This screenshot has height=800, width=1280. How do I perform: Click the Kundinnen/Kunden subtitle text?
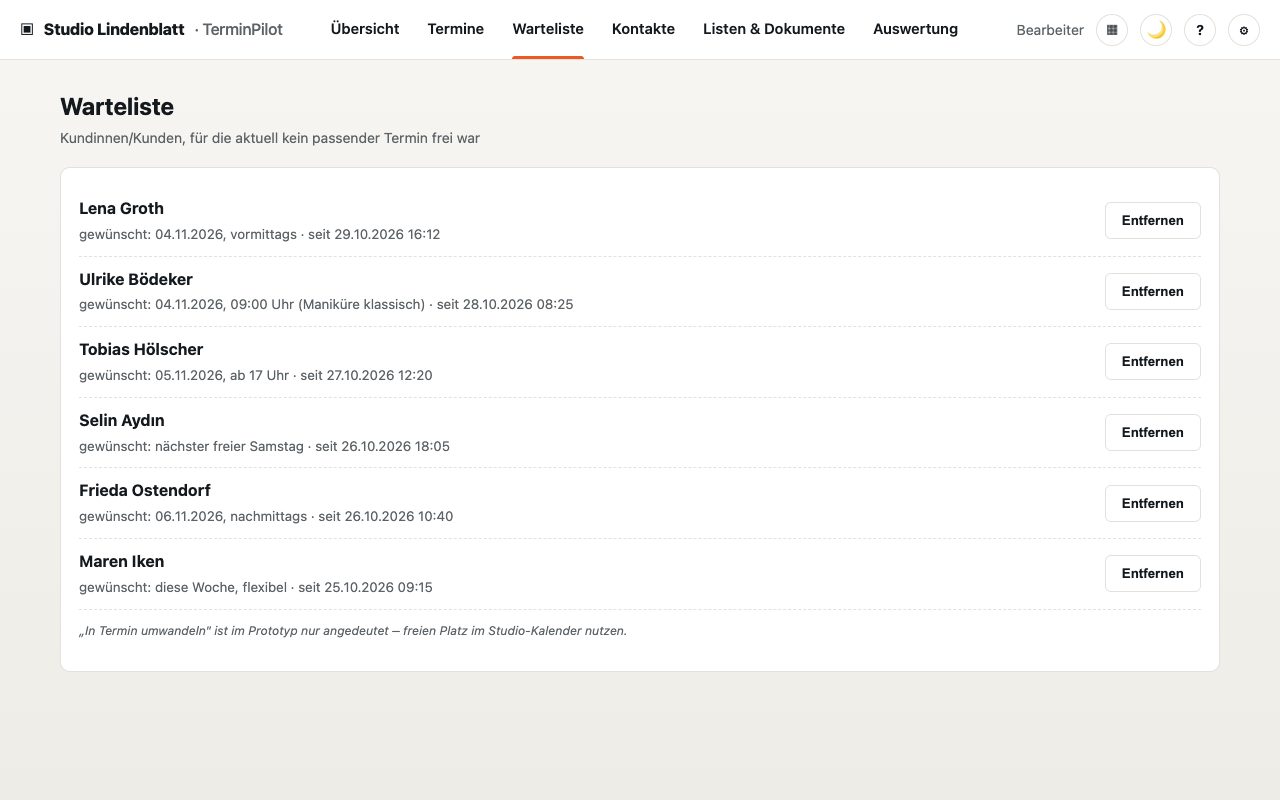(270, 138)
